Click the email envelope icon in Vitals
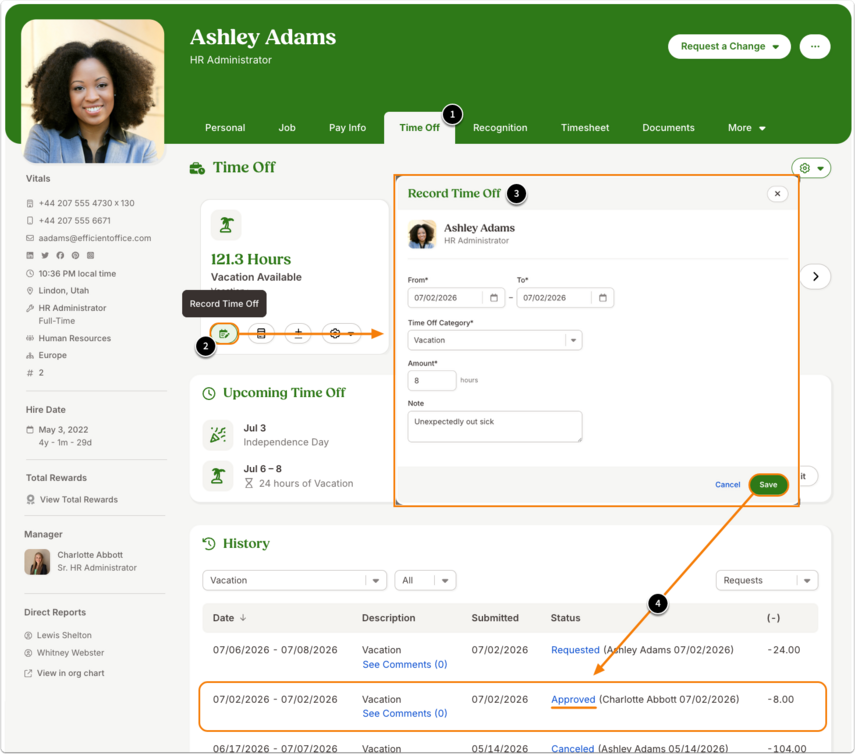 point(30,238)
